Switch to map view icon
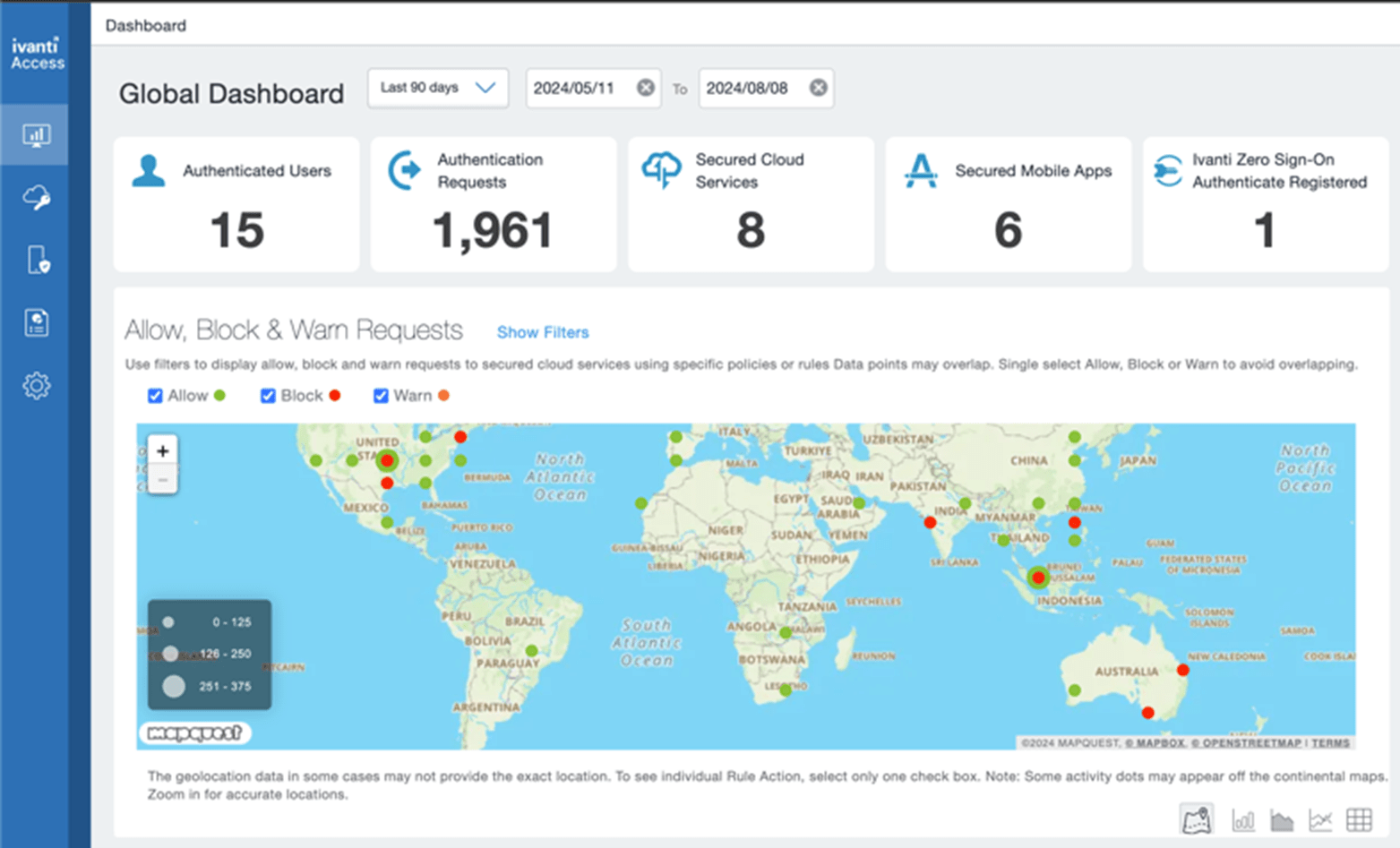This screenshot has height=848, width=1400. pyautogui.click(x=1197, y=819)
